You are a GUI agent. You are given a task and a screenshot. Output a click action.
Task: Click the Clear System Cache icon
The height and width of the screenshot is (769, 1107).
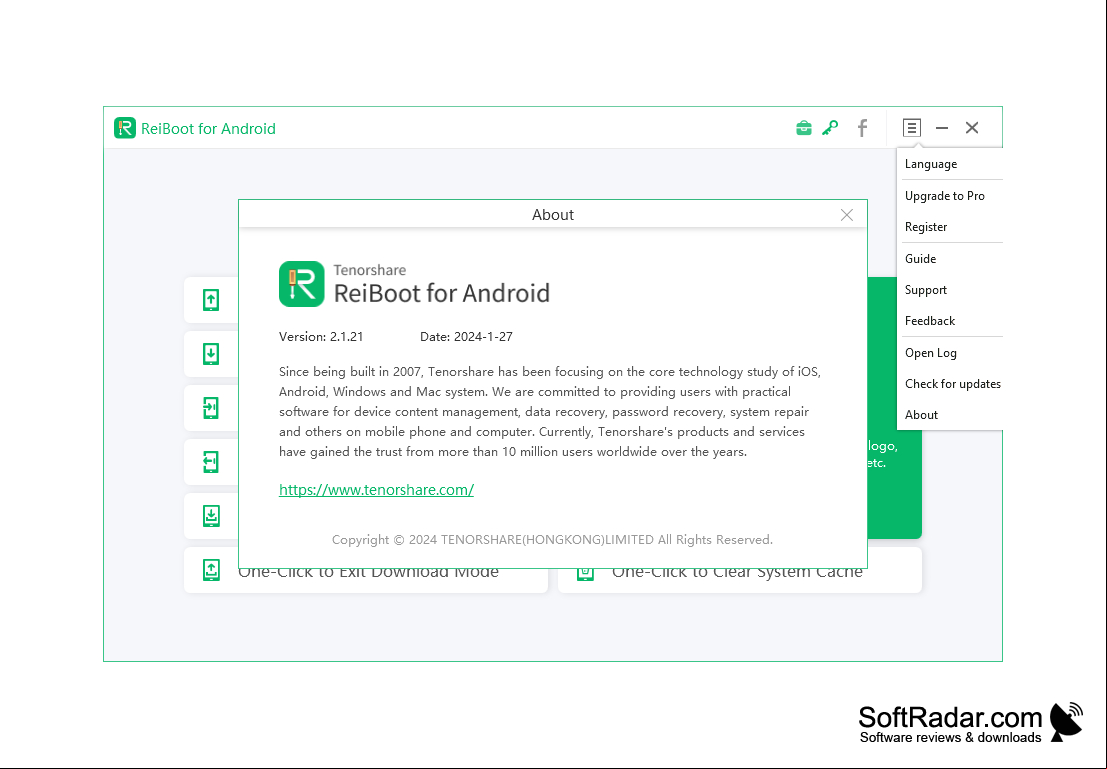[x=585, y=574]
